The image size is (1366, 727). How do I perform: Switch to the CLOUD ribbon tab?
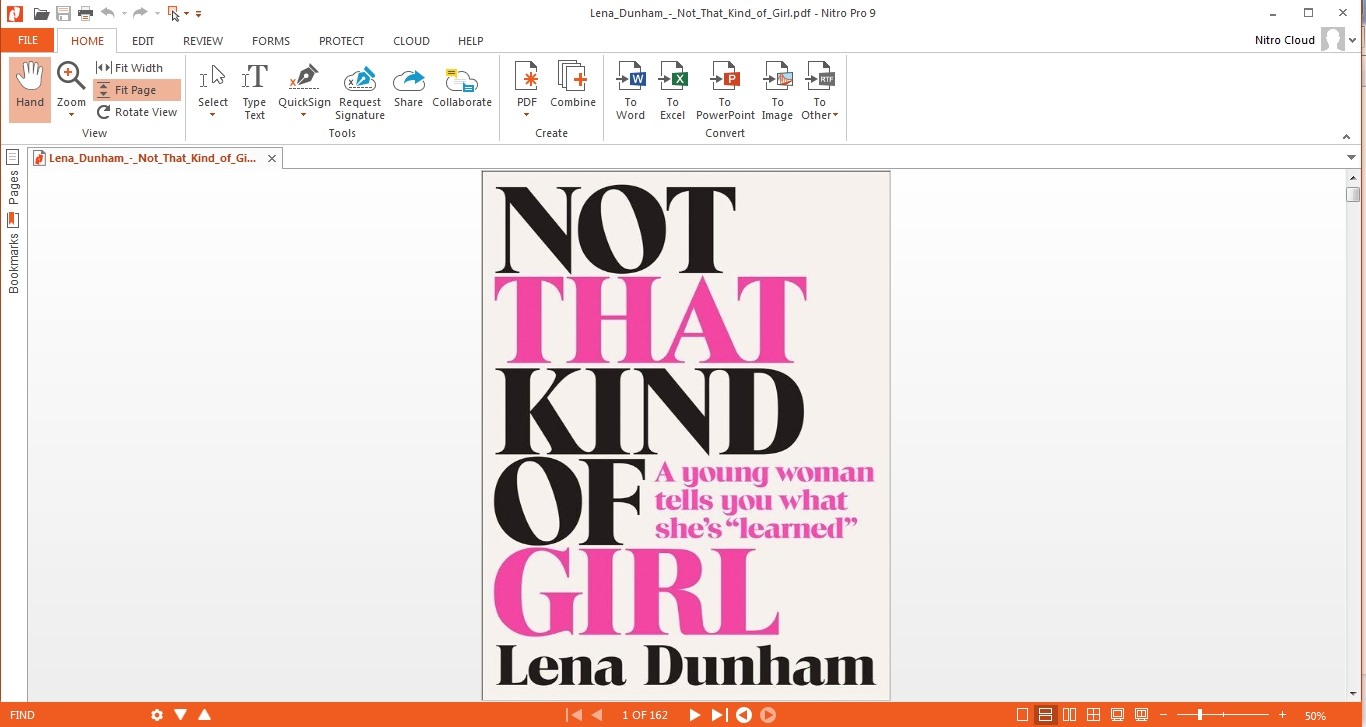pos(411,41)
